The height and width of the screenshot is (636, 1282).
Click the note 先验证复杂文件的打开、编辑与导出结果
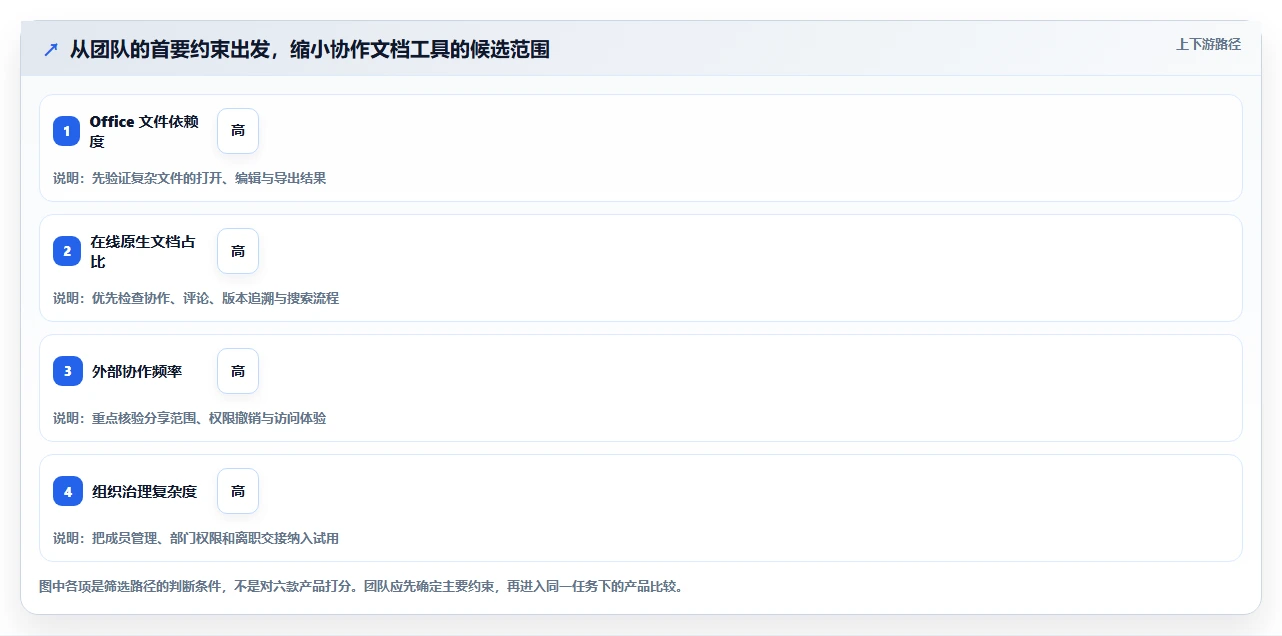(208, 178)
